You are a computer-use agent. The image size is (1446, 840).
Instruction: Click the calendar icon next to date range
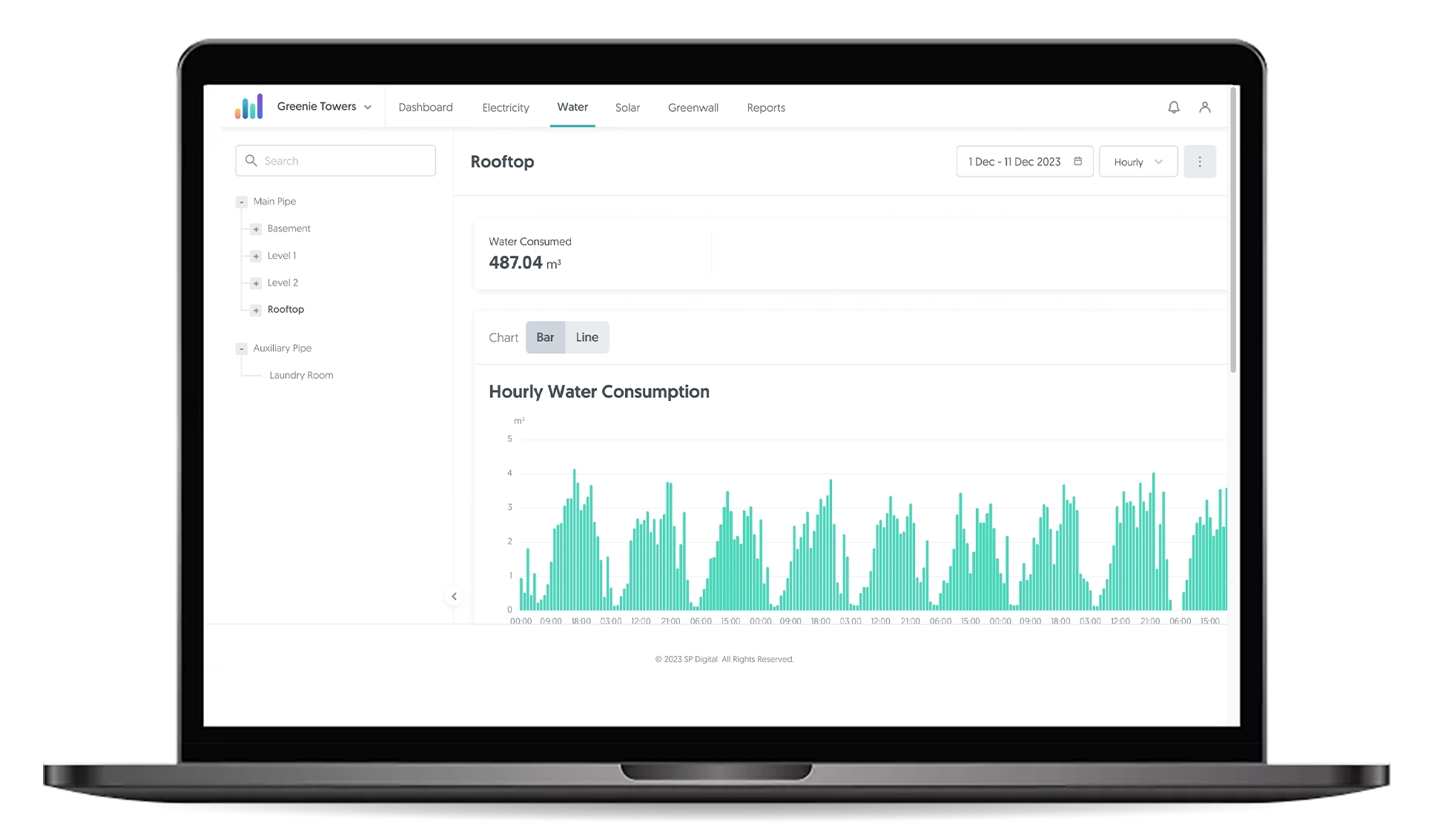(1078, 161)
